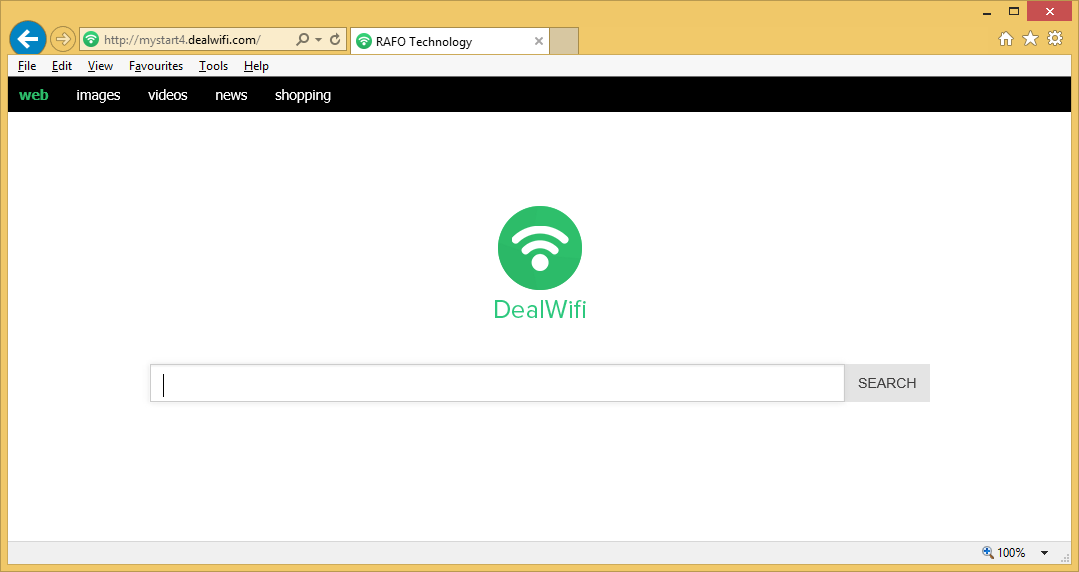Image resolution: width=1079 pixels, height=572 pixels.
Task: Open the Tools gear icon
Action: 1055,39
